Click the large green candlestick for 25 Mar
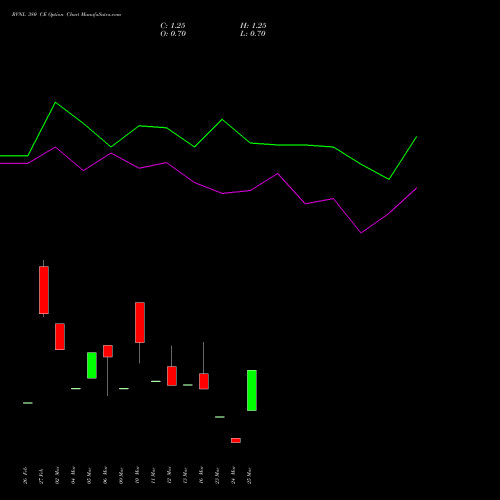Screen dimensions: 500x500 (252, 390)
